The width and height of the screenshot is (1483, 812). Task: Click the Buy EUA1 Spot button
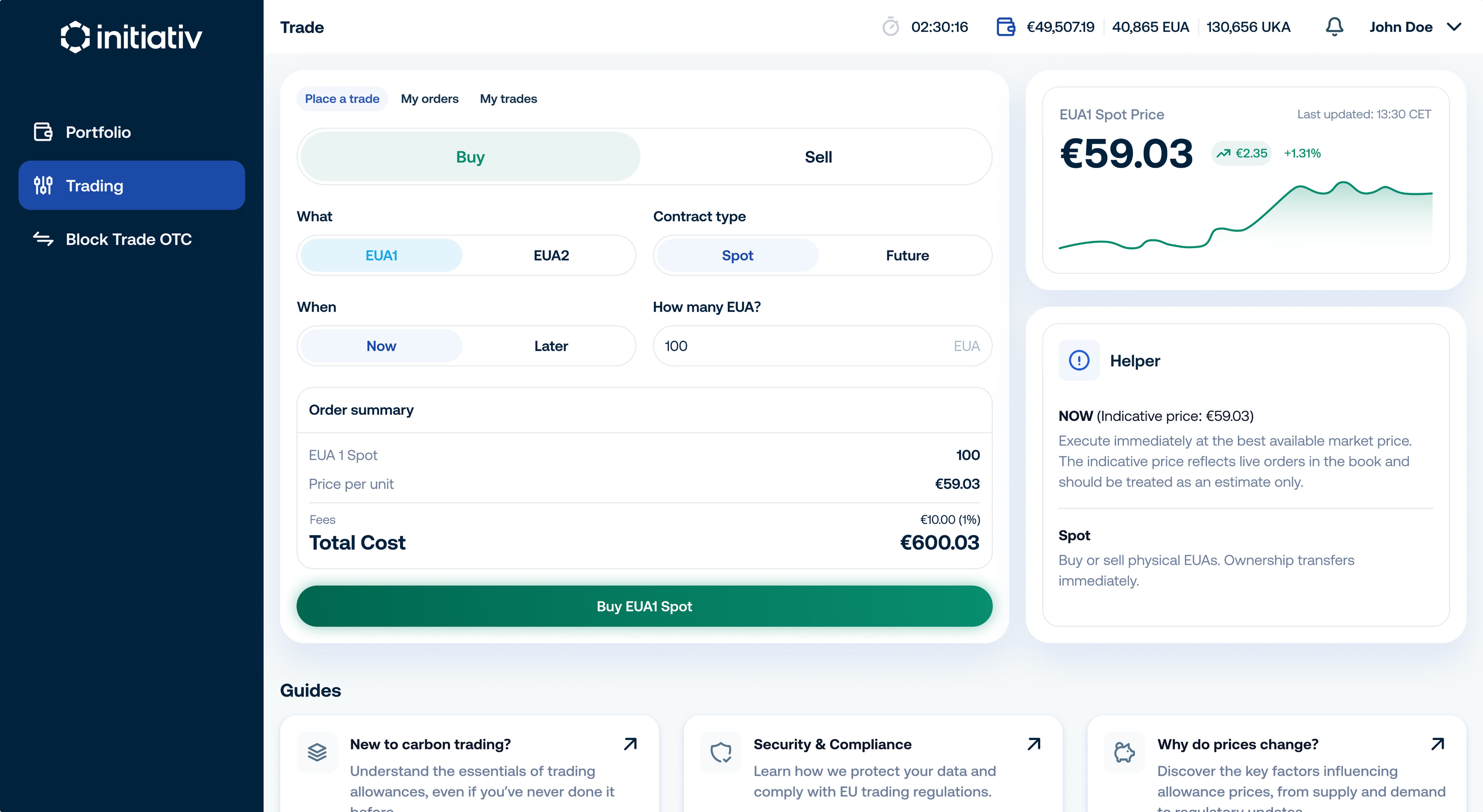pos(644,606)
